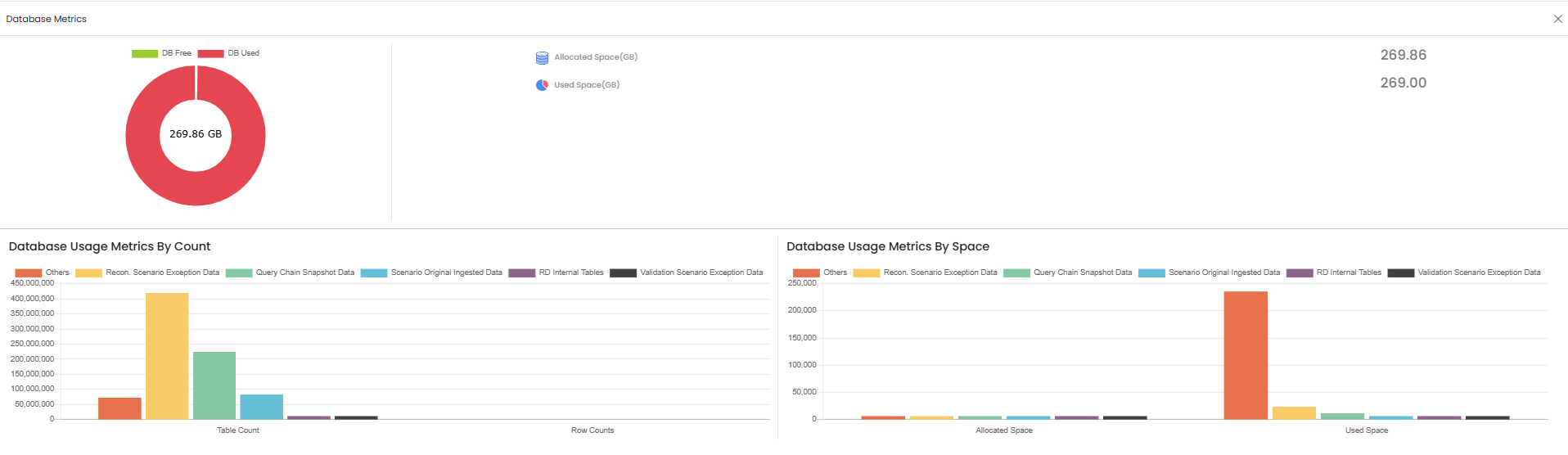Click the green Query Chain bar under Table Count

214,385
